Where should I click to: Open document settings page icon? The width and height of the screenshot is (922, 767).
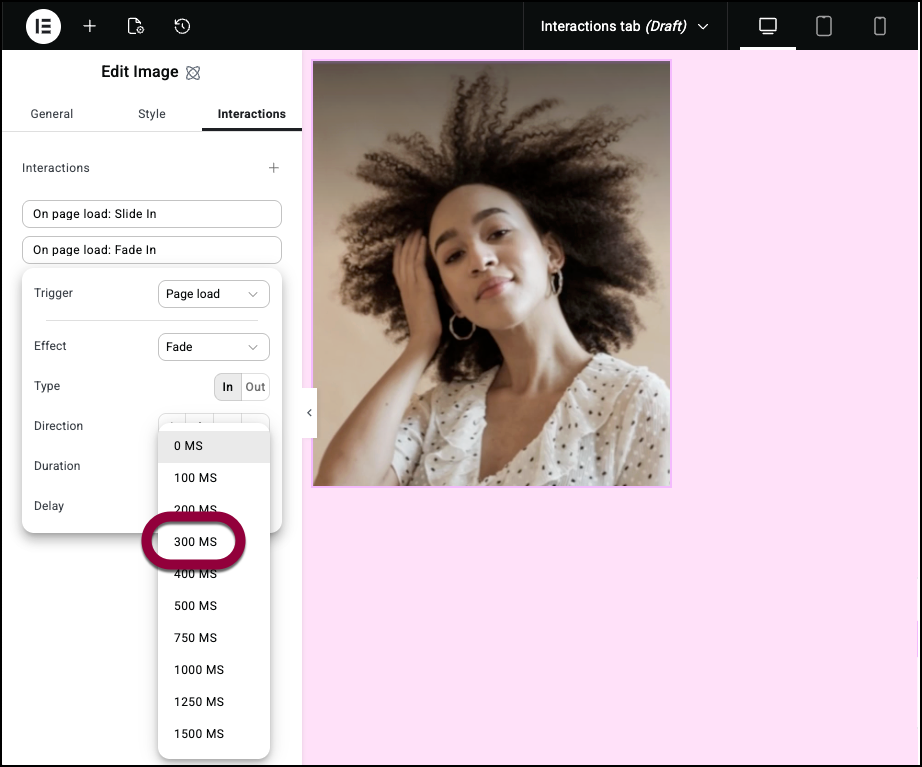[136, 26]
